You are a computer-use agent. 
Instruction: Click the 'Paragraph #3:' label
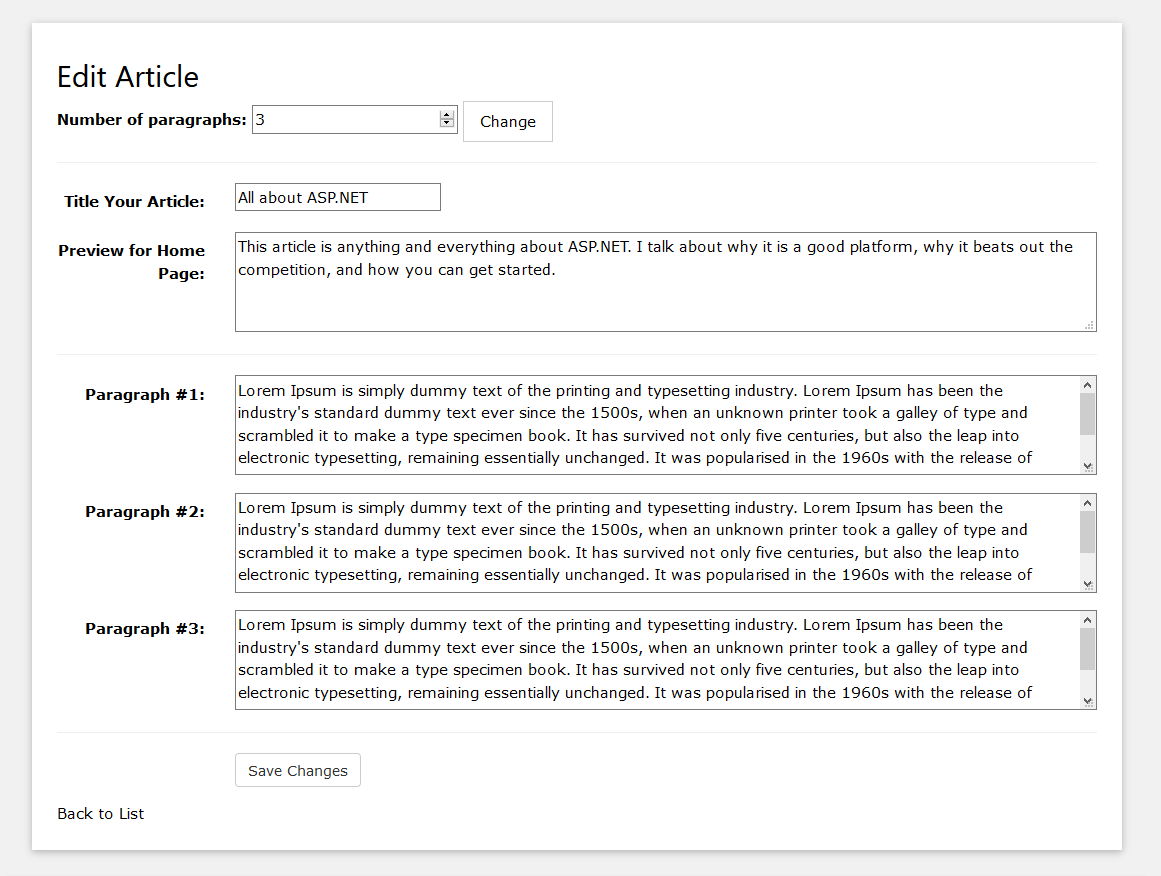145,629
